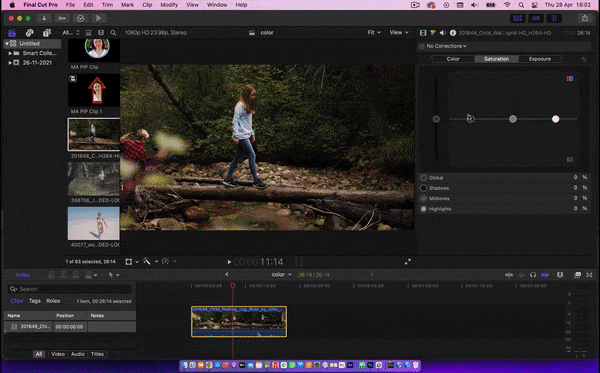Switch to the Roles index tab

[x=53, y=301]
